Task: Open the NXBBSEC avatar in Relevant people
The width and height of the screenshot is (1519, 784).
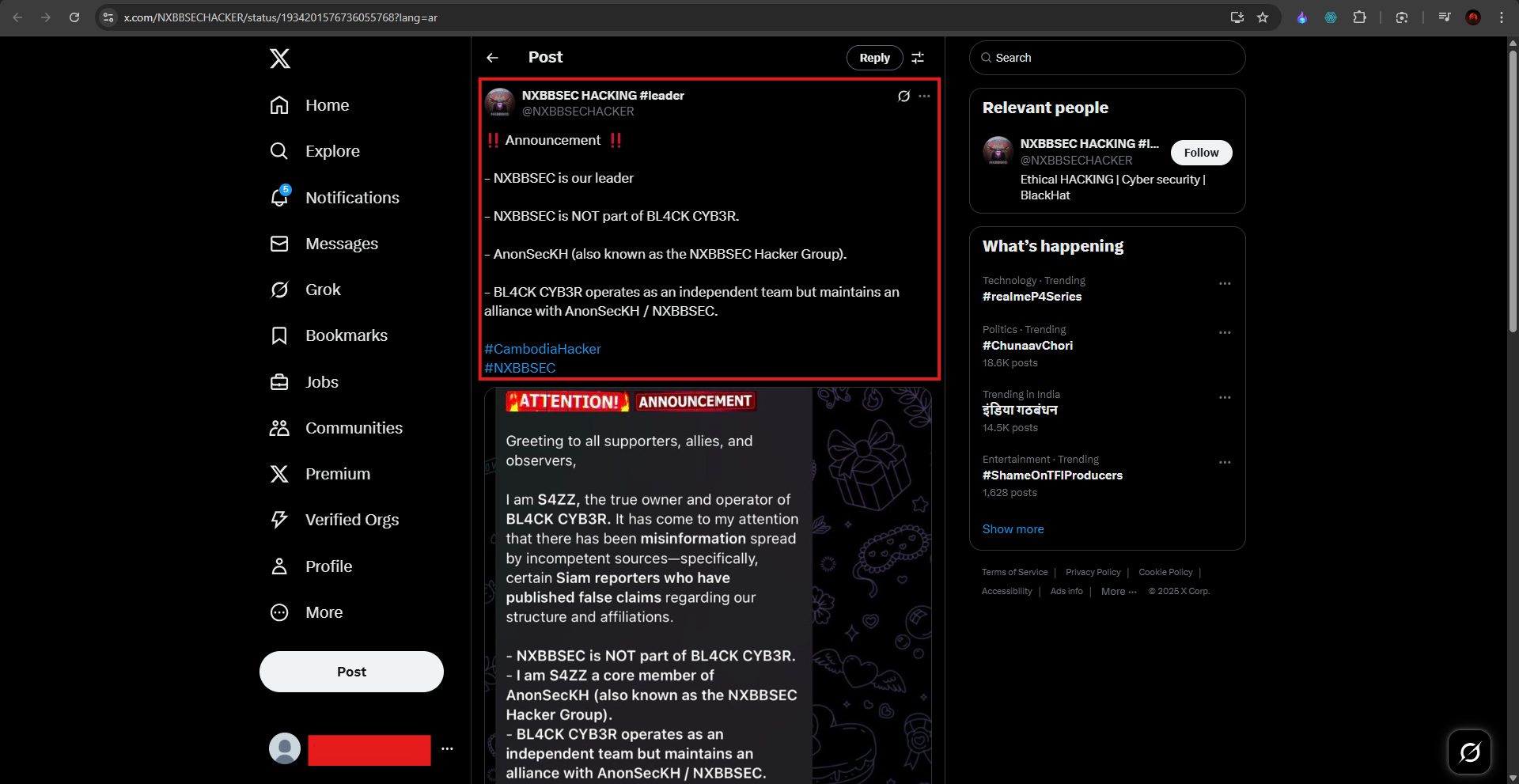Action: 998,151
